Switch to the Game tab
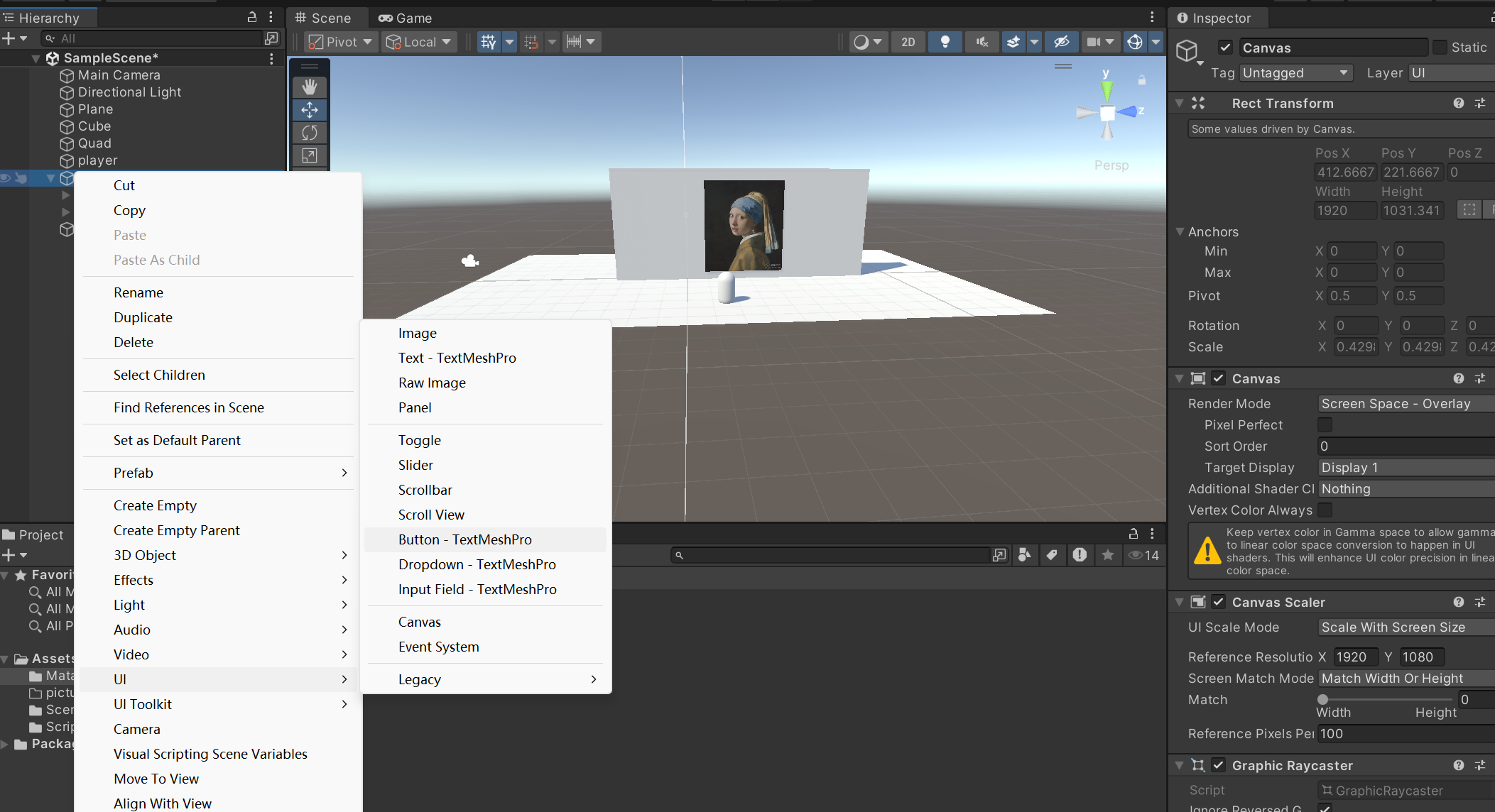 click(406, 18)
